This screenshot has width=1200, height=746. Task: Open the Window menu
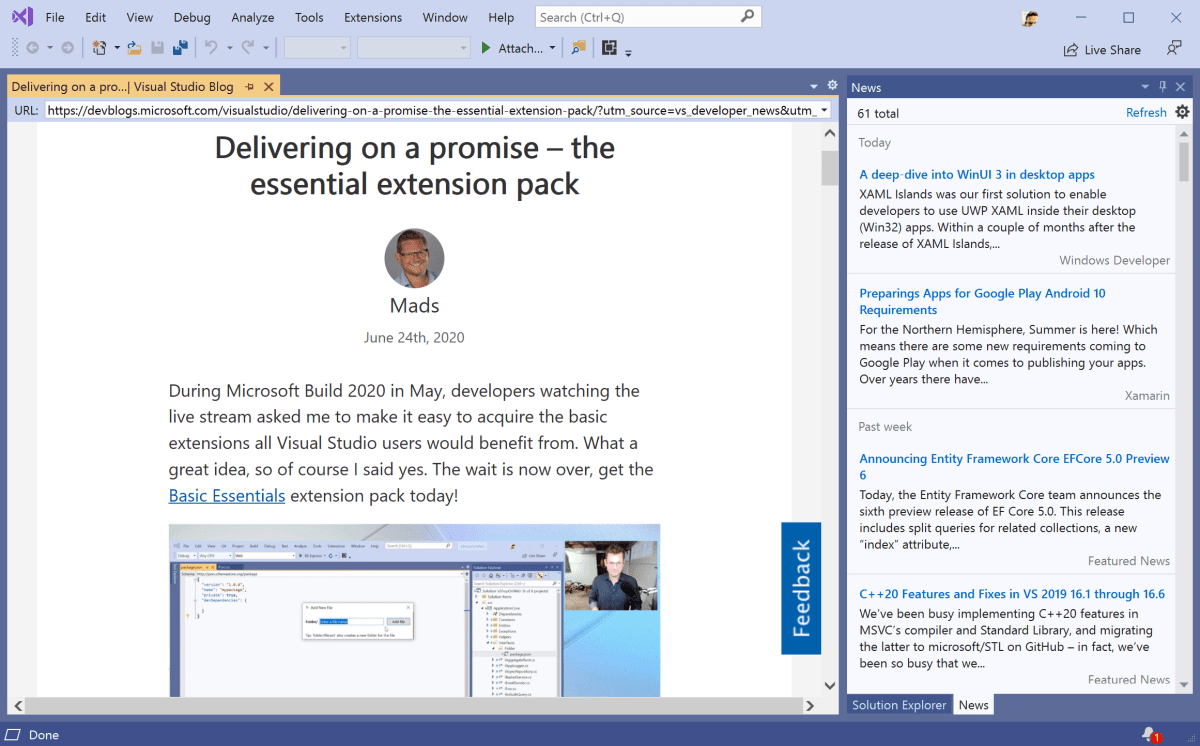(445, 18)
